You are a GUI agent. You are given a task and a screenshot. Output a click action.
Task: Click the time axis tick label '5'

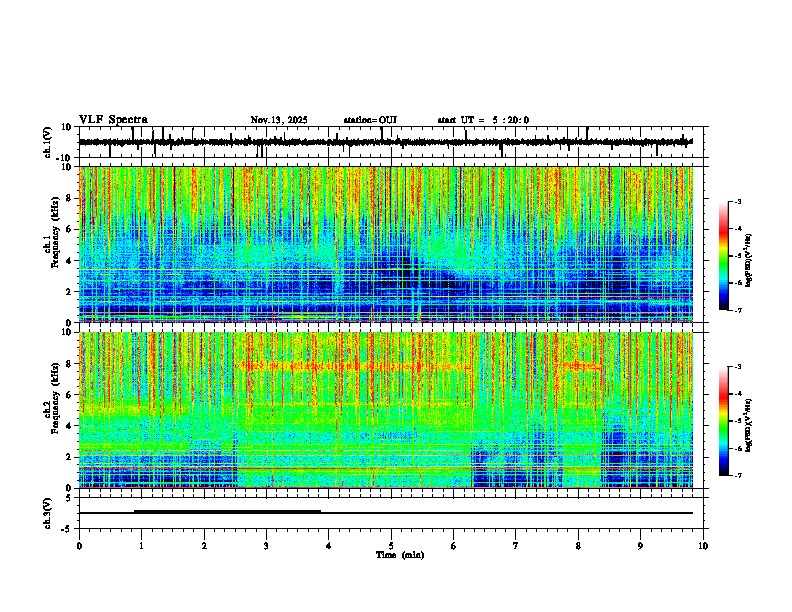(x=391, y=546)
